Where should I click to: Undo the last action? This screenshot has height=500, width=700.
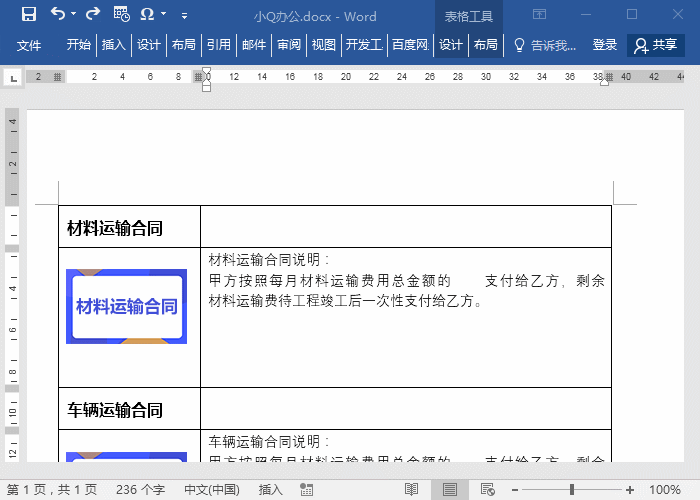pyautogui.click(x=58, y=14)
